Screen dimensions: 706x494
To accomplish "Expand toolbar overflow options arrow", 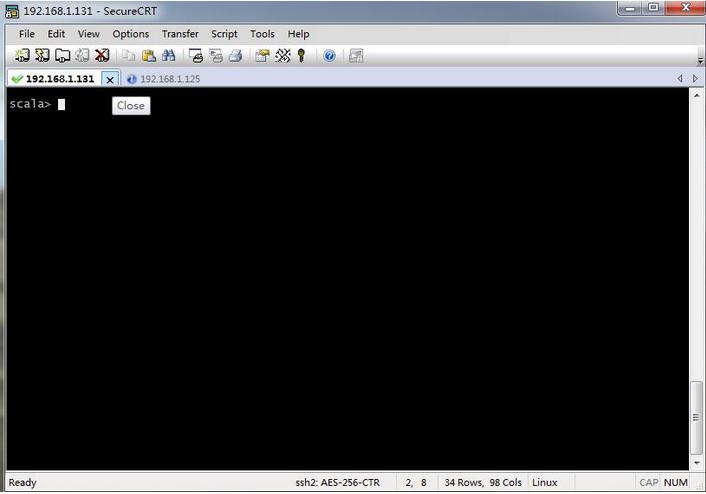I will pos(700,60).
